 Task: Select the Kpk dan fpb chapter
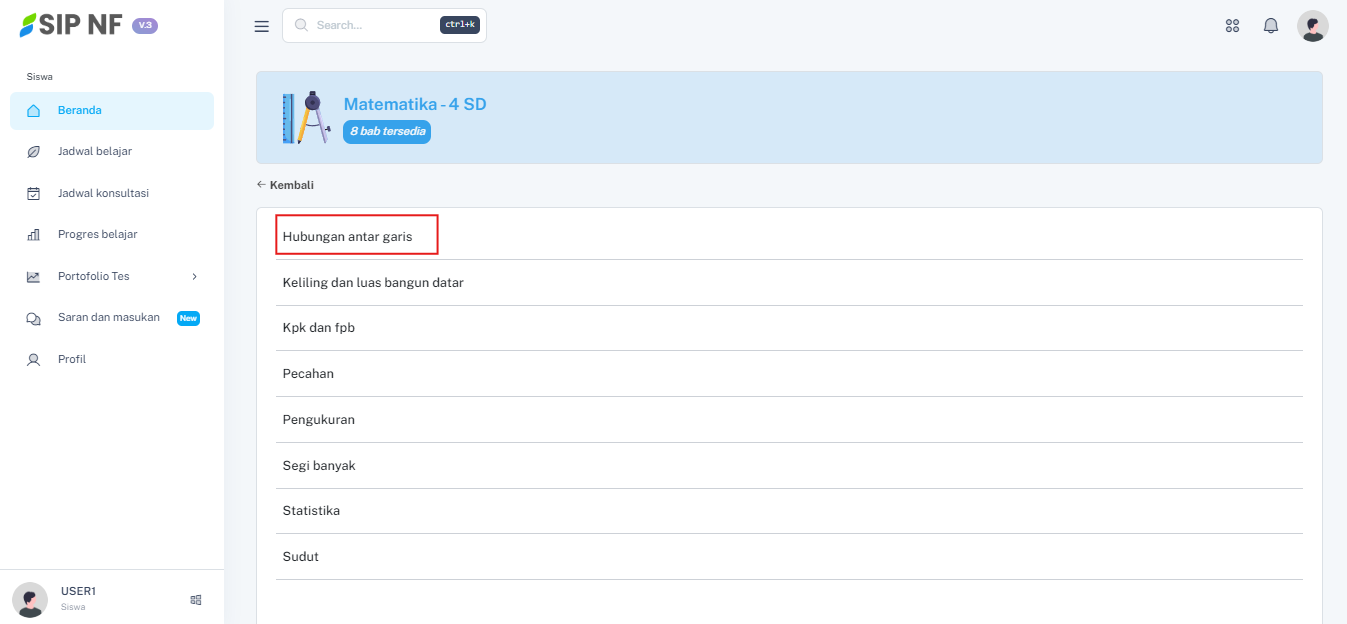coord(319,328)
